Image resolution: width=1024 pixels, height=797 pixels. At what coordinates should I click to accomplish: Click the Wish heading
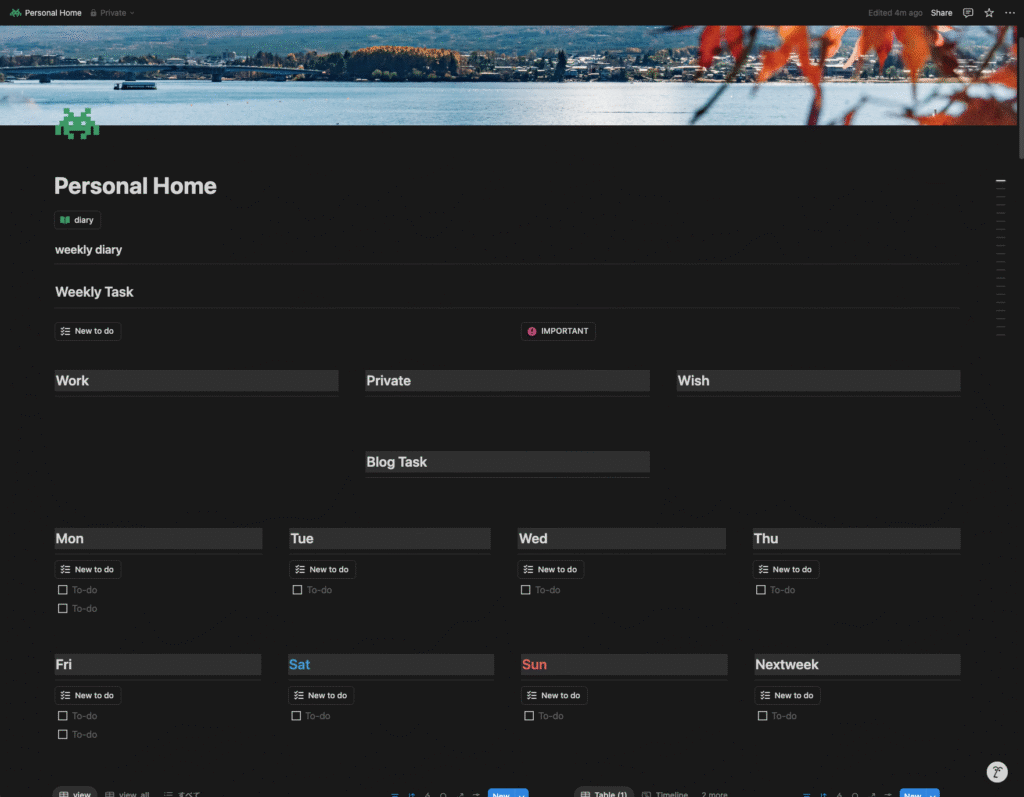[818, 381]
